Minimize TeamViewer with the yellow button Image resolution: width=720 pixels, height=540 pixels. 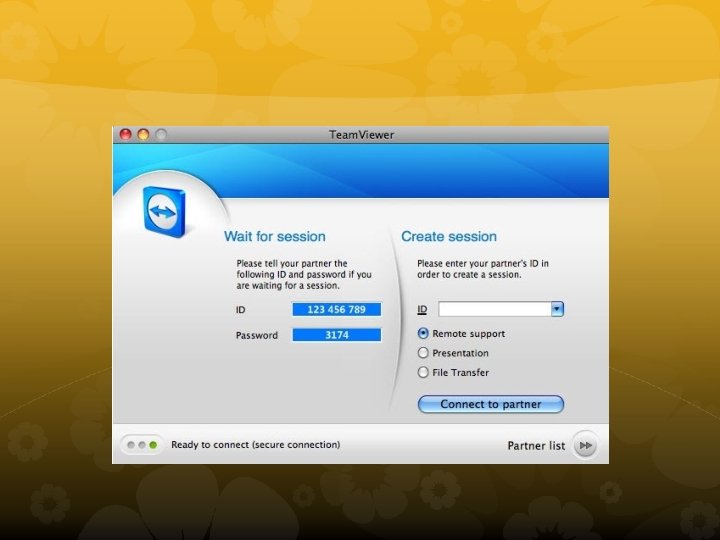(x=143, y=134)
